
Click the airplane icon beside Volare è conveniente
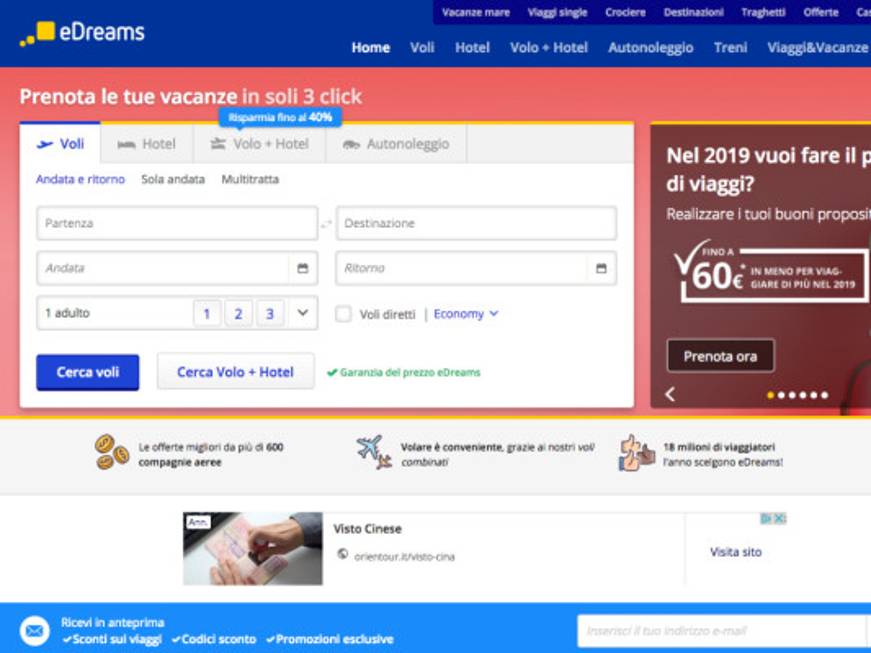click(374, 452)
